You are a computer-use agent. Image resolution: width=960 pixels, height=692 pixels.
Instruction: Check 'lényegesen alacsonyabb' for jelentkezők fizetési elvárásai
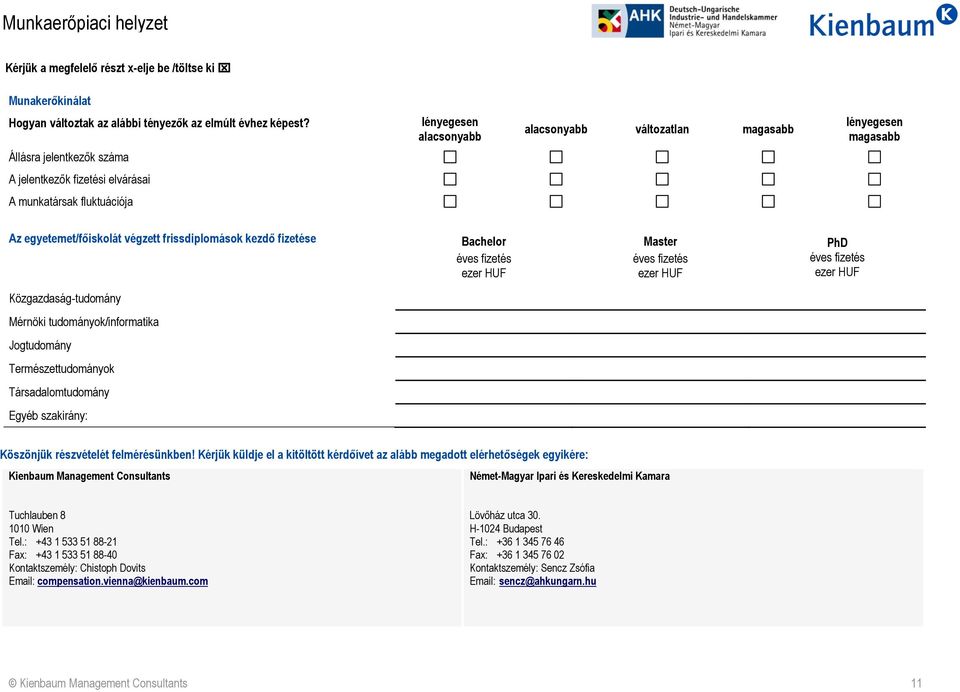[x=450, y=179]
